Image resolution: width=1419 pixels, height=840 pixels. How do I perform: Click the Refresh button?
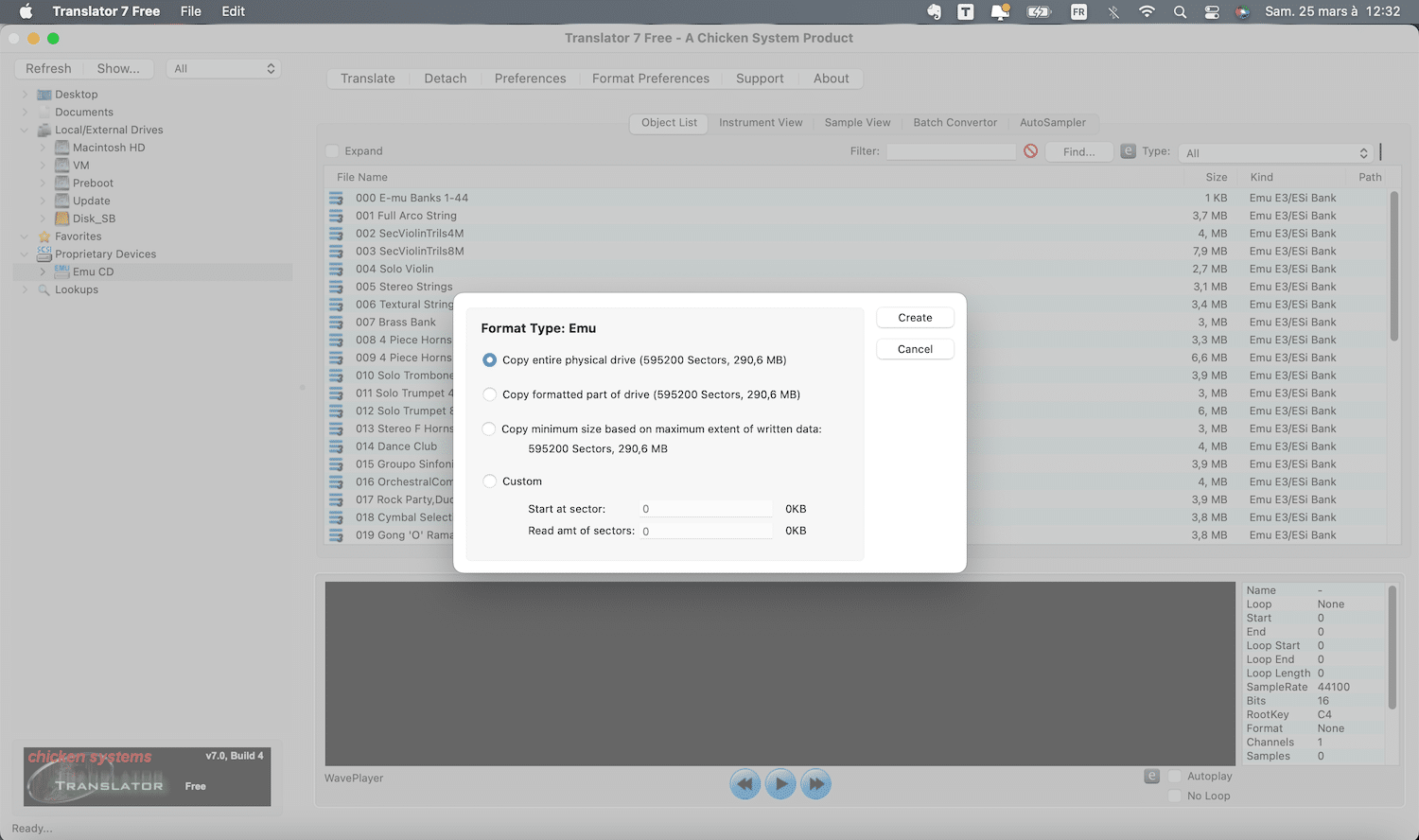[48, 68]
